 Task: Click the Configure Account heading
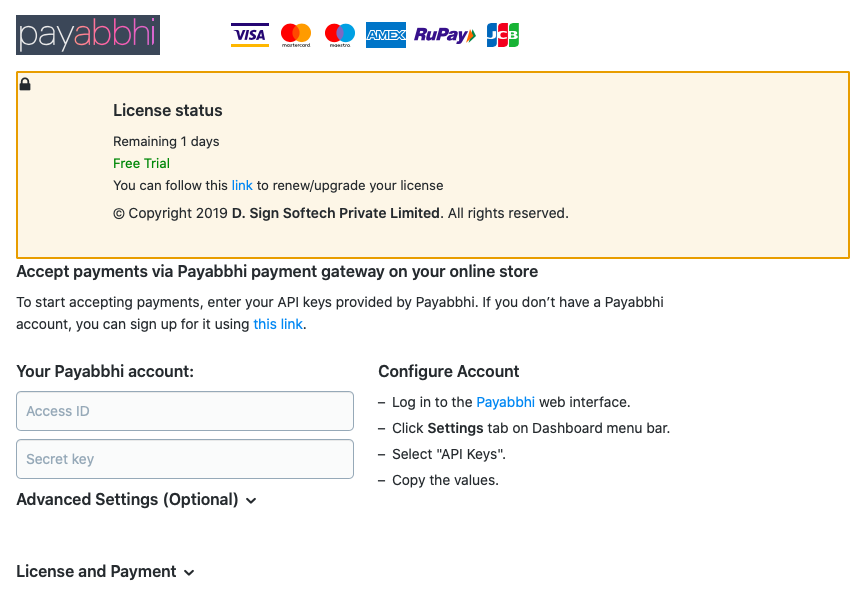(448, 371)
